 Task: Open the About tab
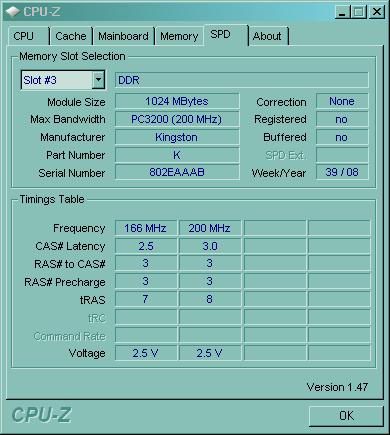(x=268, y=36)
